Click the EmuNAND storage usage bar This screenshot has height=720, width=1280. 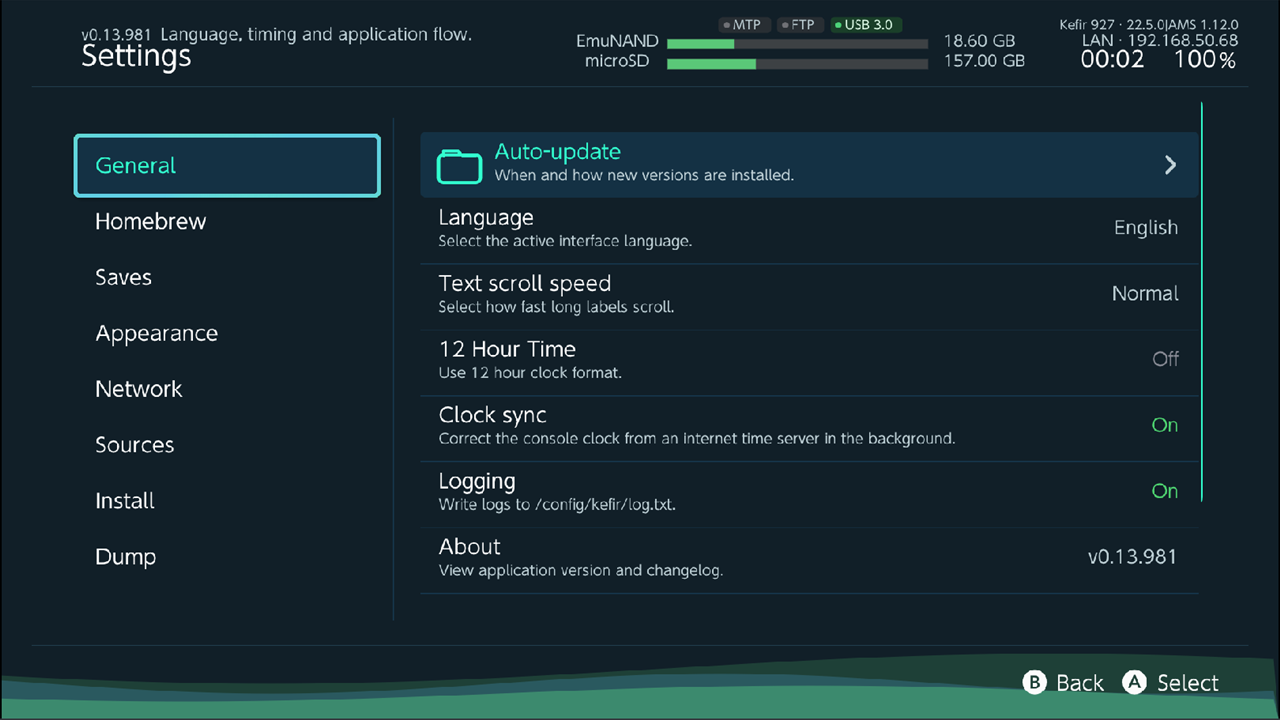point(798,43)
